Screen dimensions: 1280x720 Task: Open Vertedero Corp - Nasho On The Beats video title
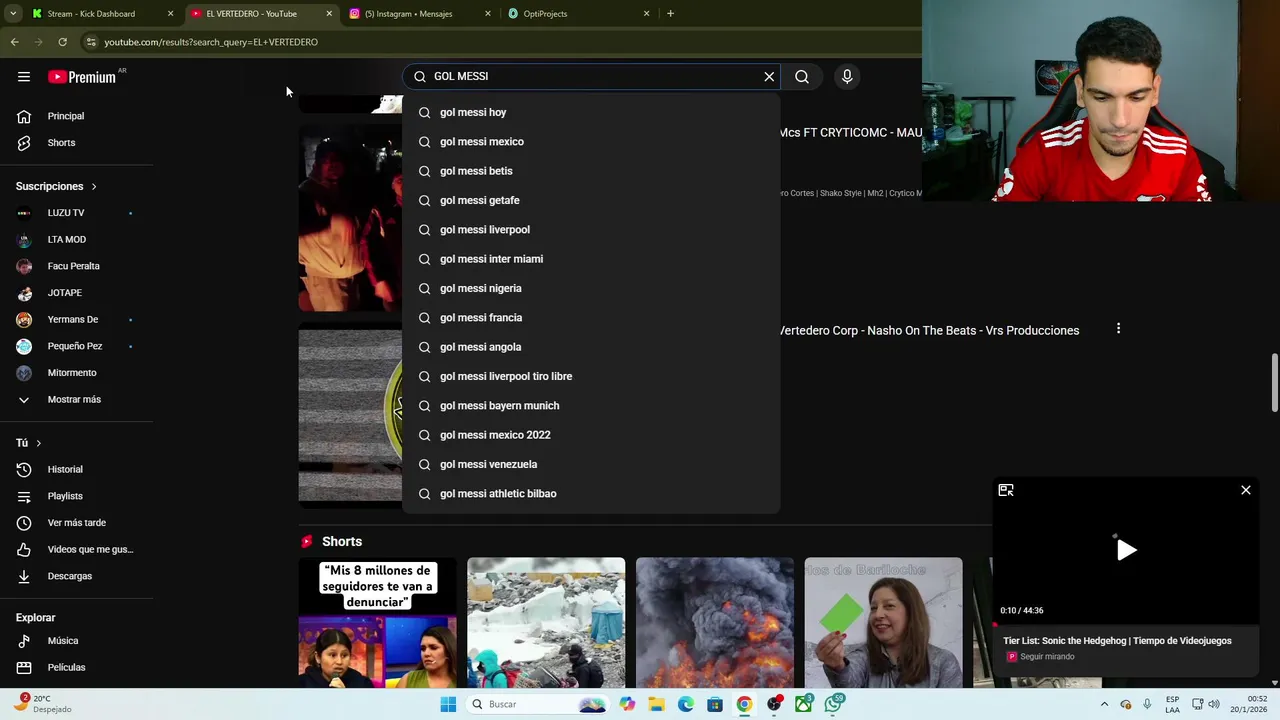(929, 331)
